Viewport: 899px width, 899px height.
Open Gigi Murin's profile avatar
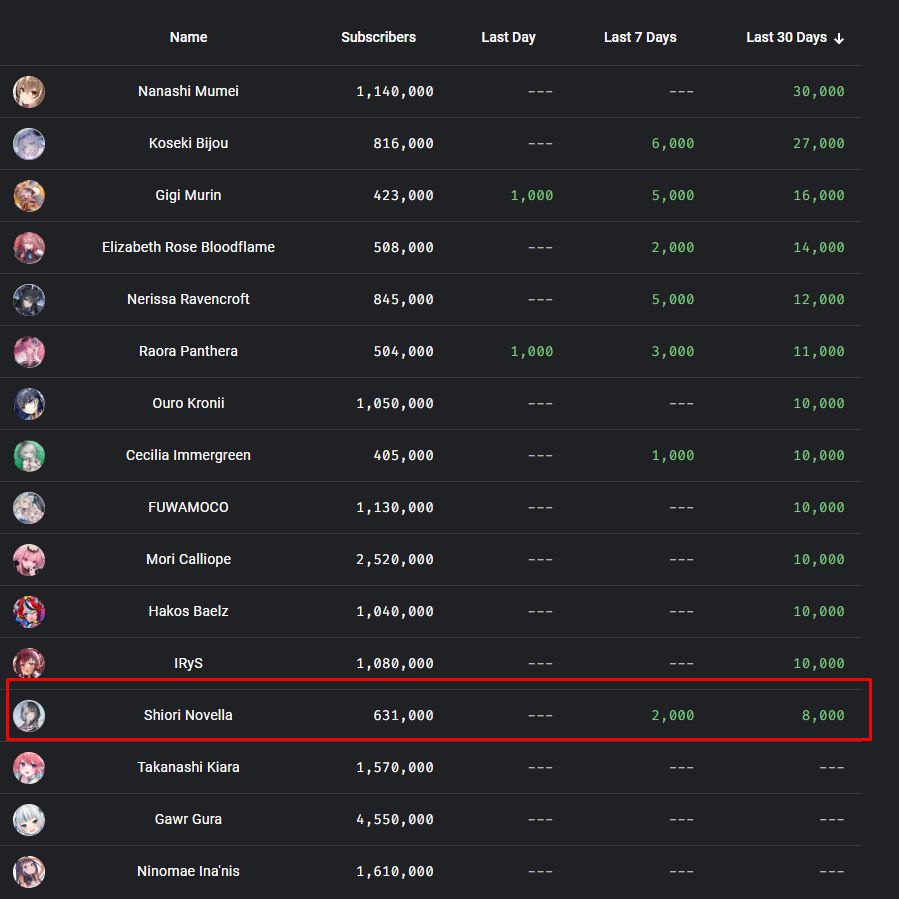[x=29, y=196]
